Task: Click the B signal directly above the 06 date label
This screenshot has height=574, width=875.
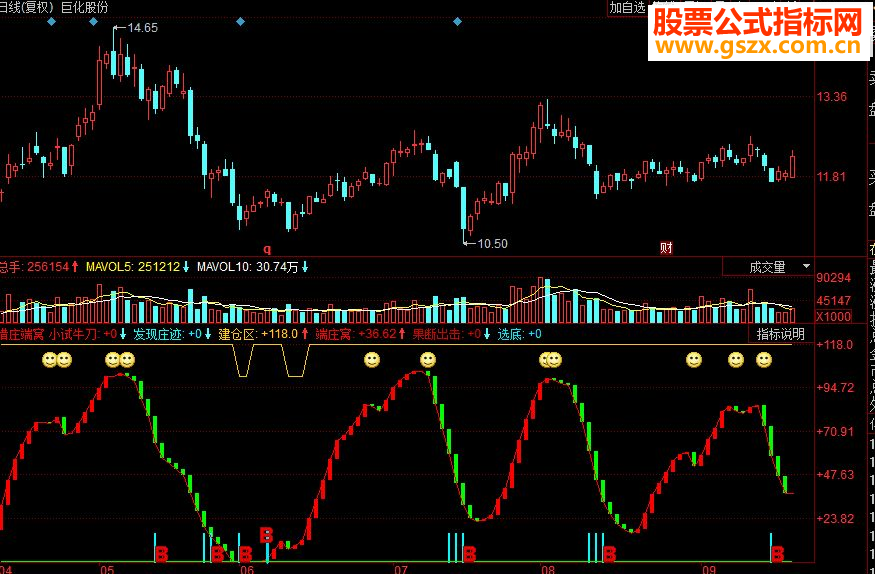Action: coord(246,554)
